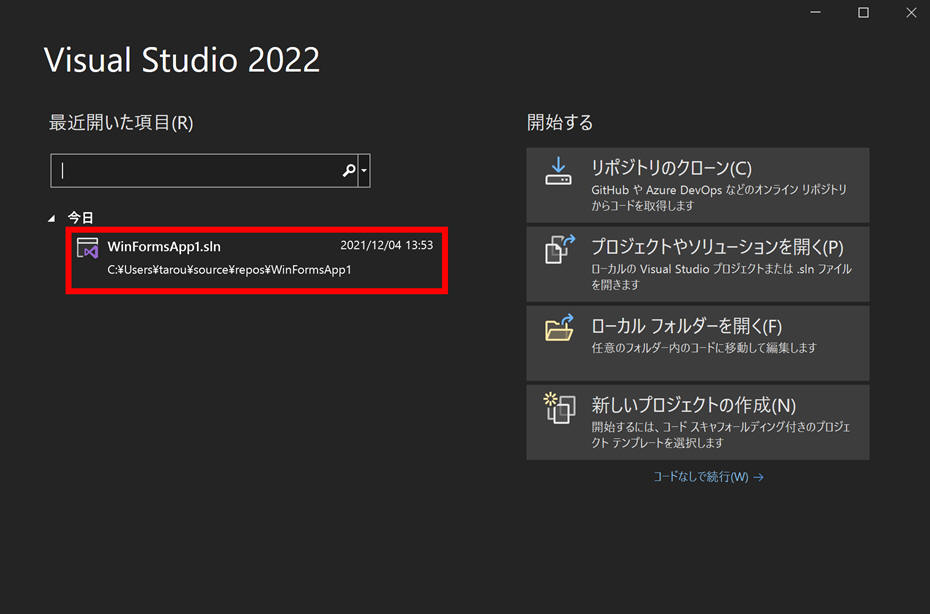Choose プロジェクトやソリューションを開く(P)
Screen dimensions: 930x614
pos(698,264)
